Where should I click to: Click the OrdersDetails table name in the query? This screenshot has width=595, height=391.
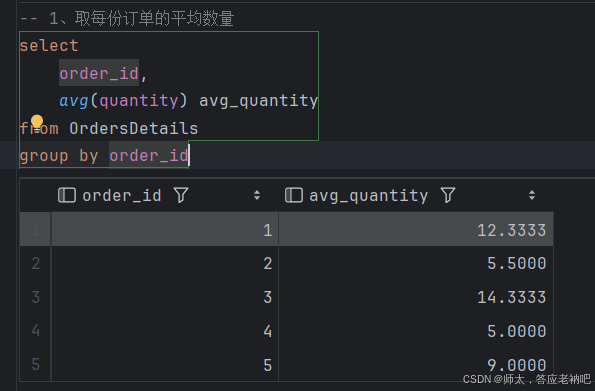click(x=134, y=128)
